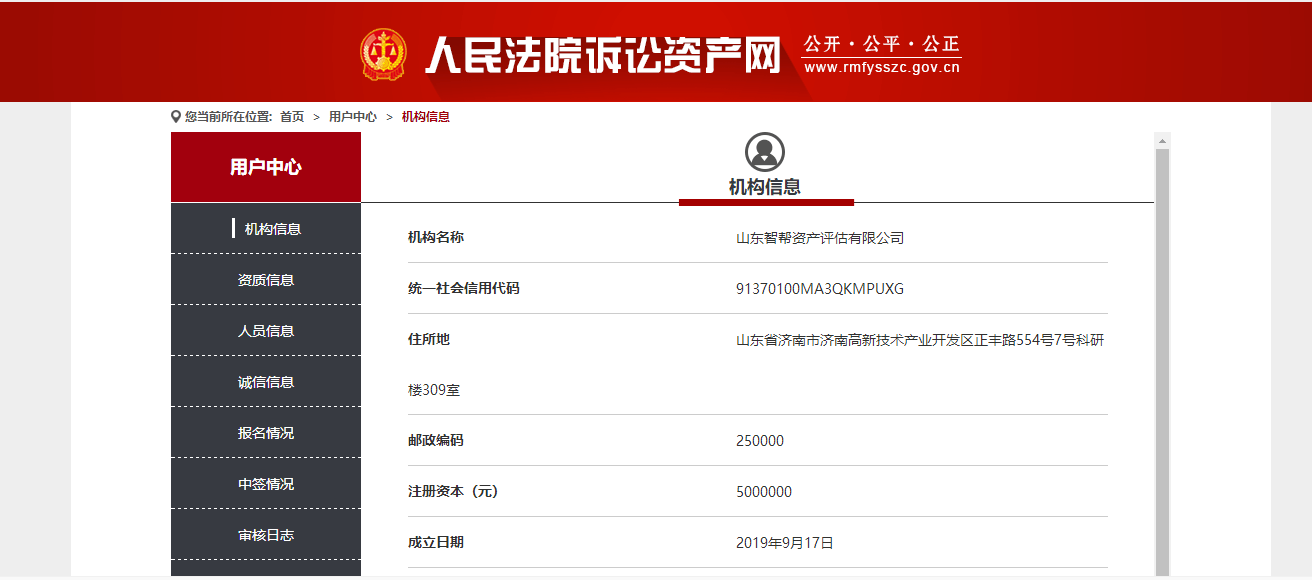Screen dimensions: 1312x580
Task: Click the 人民法院诉讼资产网 site title
Action: (x=602, y=55)
